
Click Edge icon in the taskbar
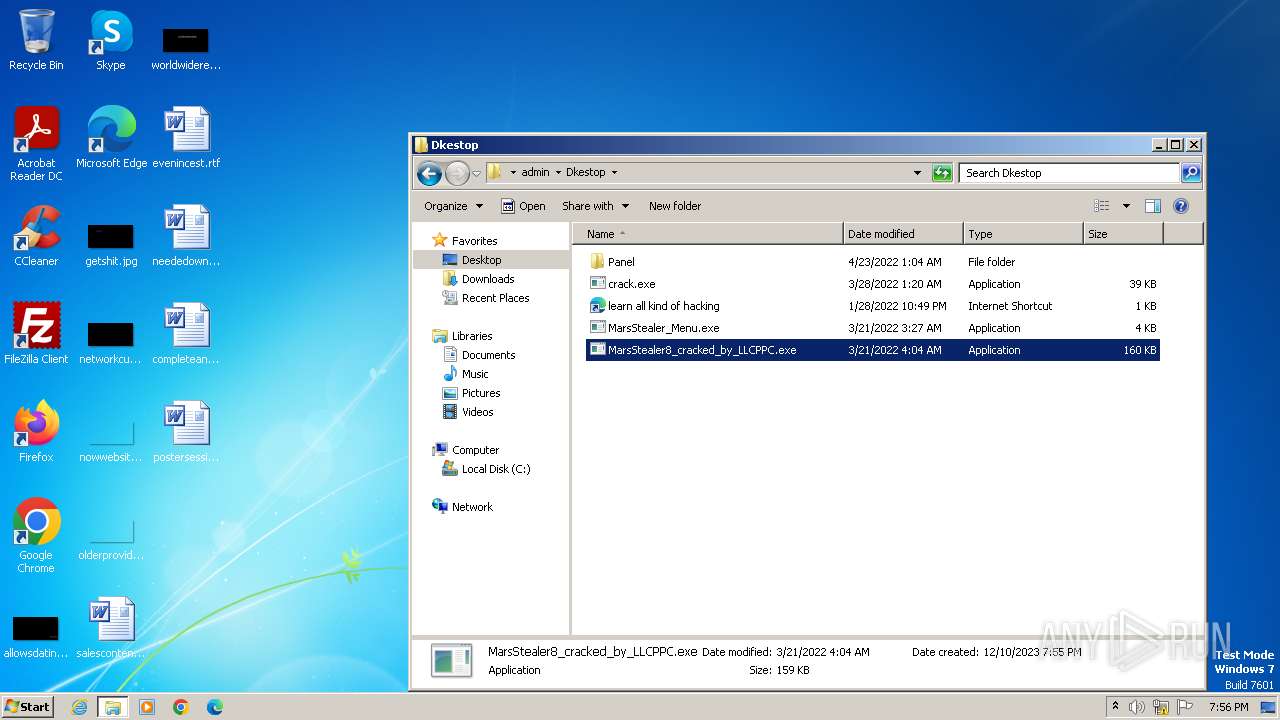pyautogui.click(x=215, y=707)
